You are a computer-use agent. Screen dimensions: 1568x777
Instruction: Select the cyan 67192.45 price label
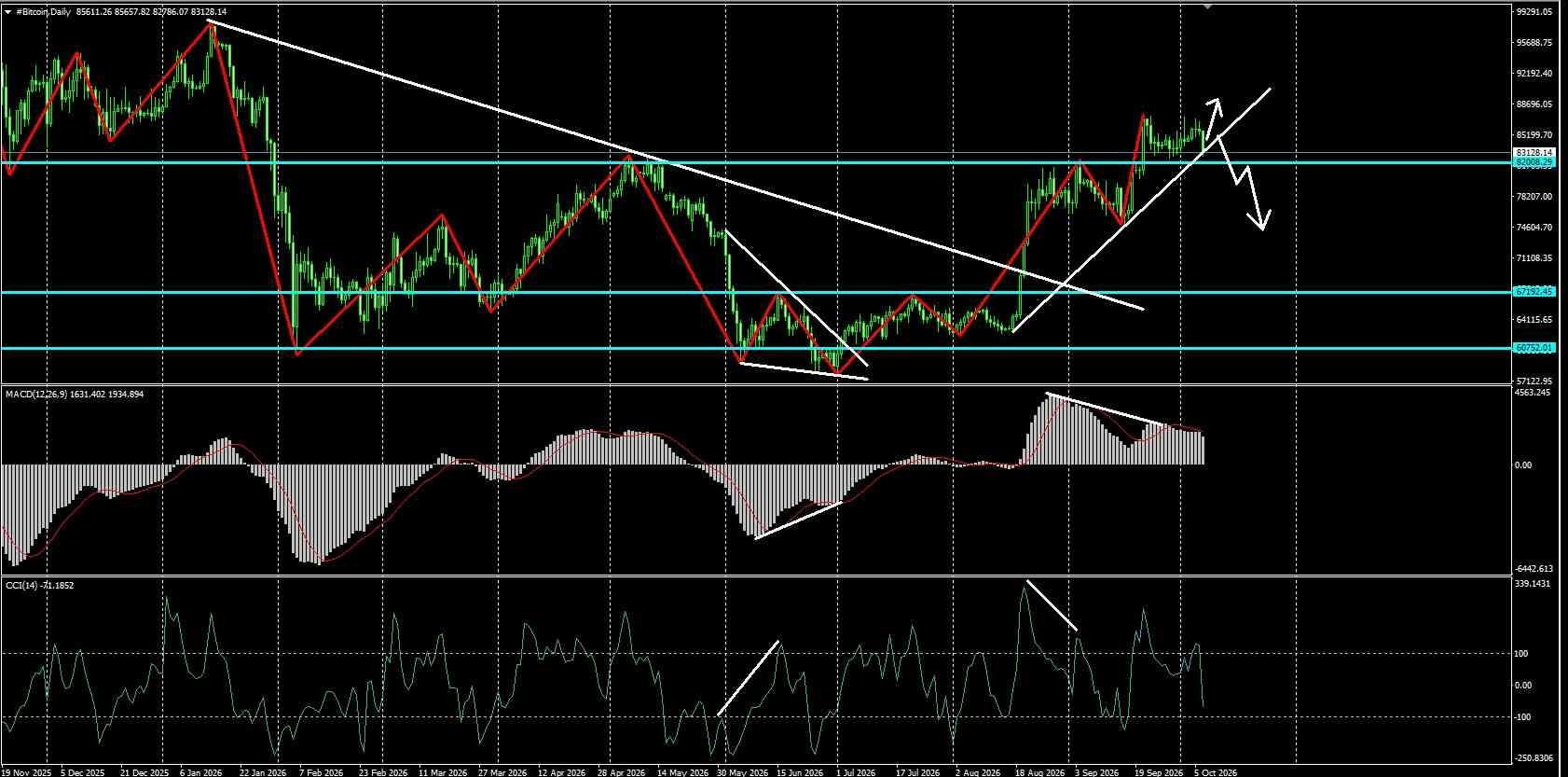coord(1534,292)
